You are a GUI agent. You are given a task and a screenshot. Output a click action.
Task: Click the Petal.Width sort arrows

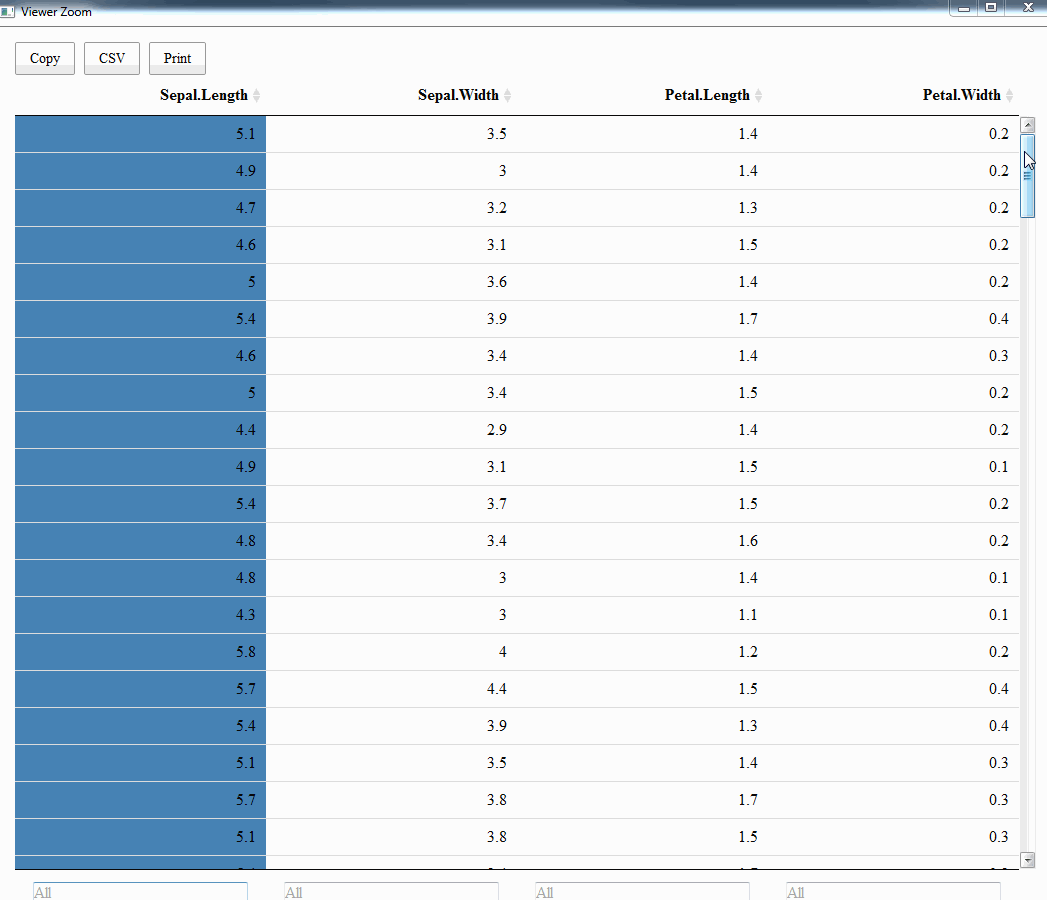click(x=1010, y=95)
